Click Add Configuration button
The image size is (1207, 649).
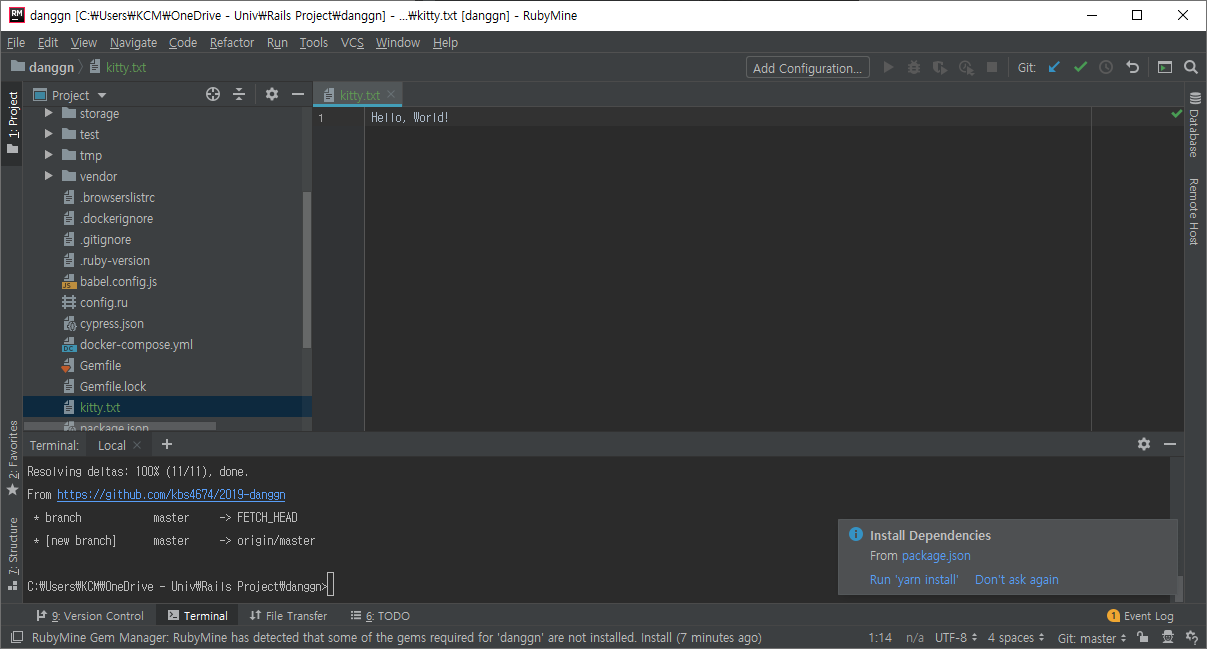click(807, 68)
